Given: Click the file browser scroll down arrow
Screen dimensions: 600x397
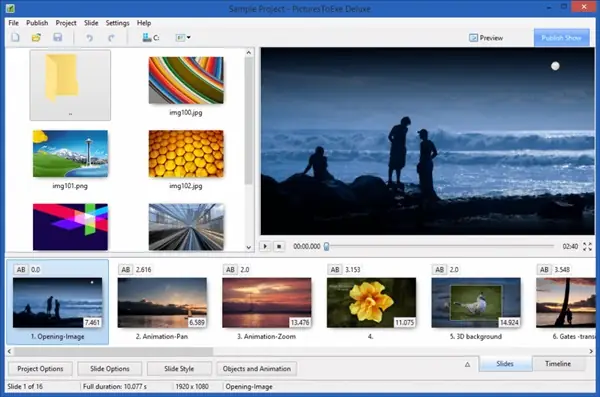Looking at the screenshot, I should pyautogui.click(x=249, y=247).
